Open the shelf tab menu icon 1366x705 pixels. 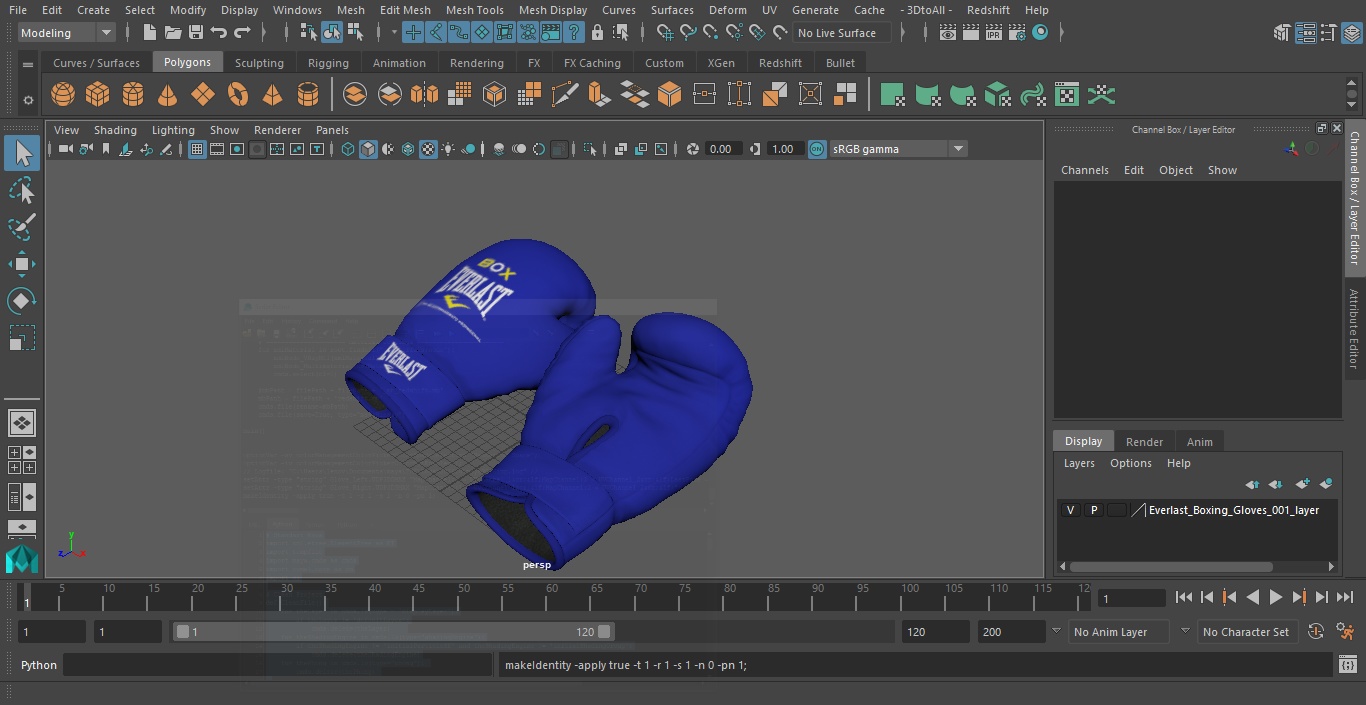click(28, 64)
